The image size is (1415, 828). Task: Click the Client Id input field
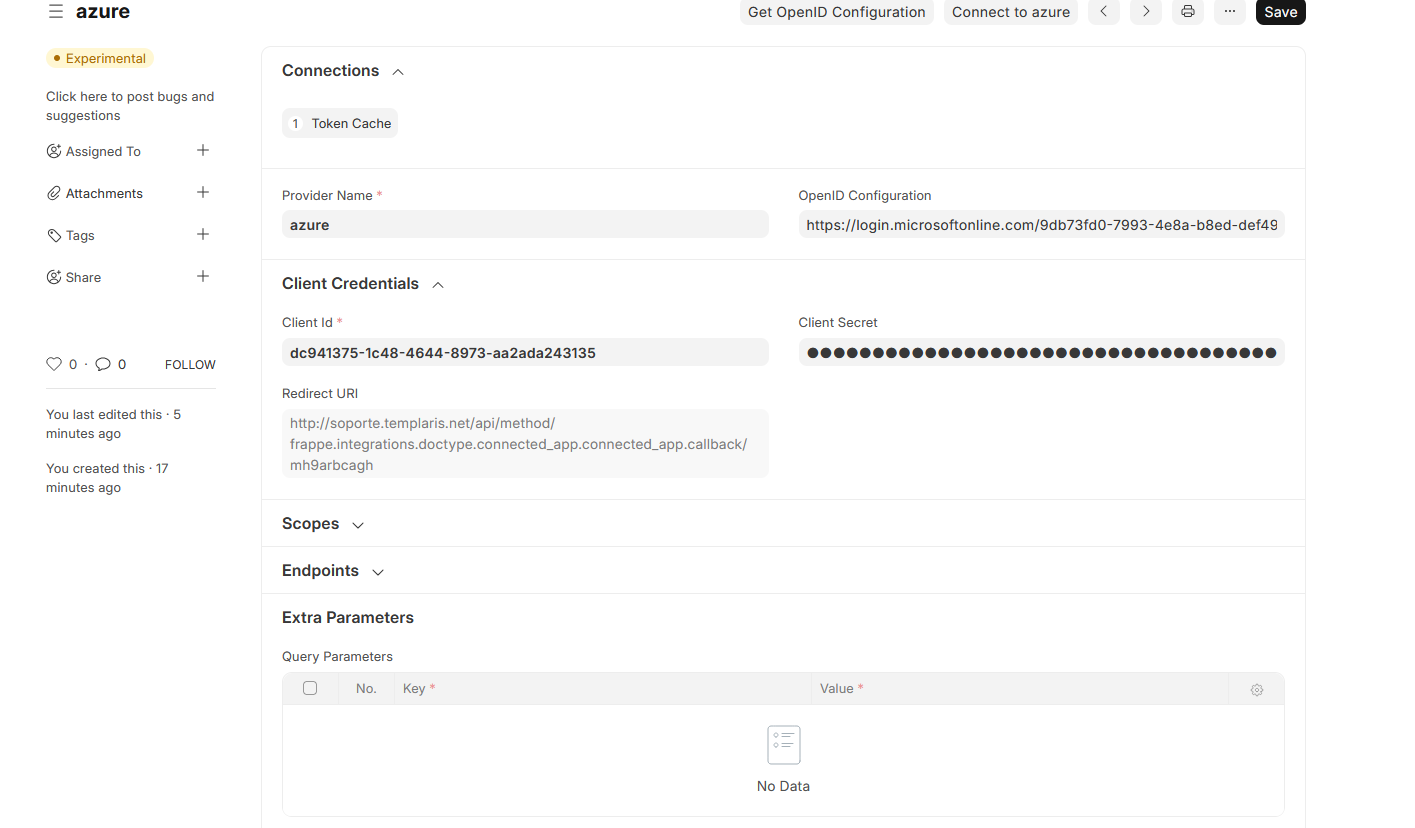(525, 352)
